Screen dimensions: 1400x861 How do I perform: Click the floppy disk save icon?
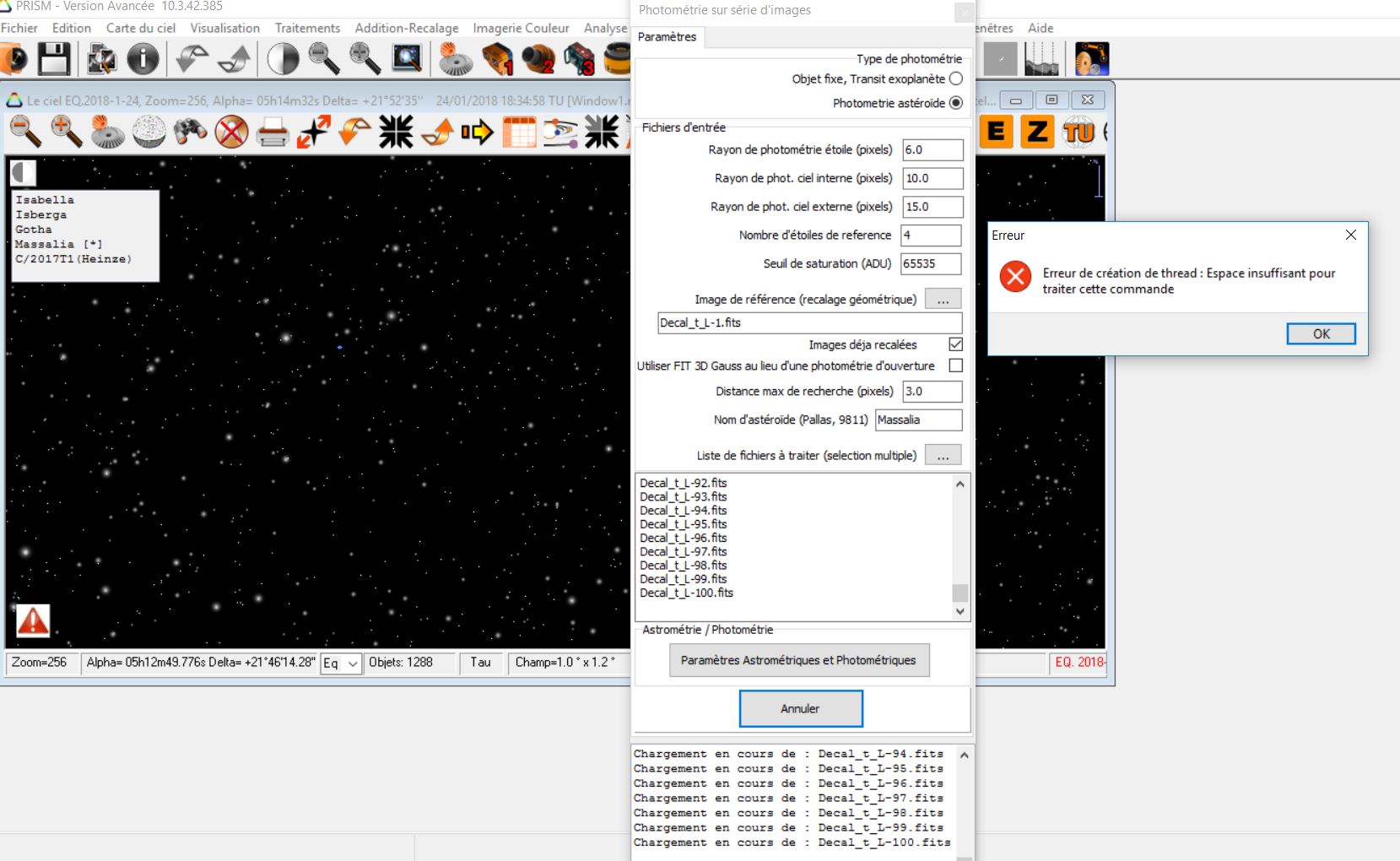[x=54, y=60]
